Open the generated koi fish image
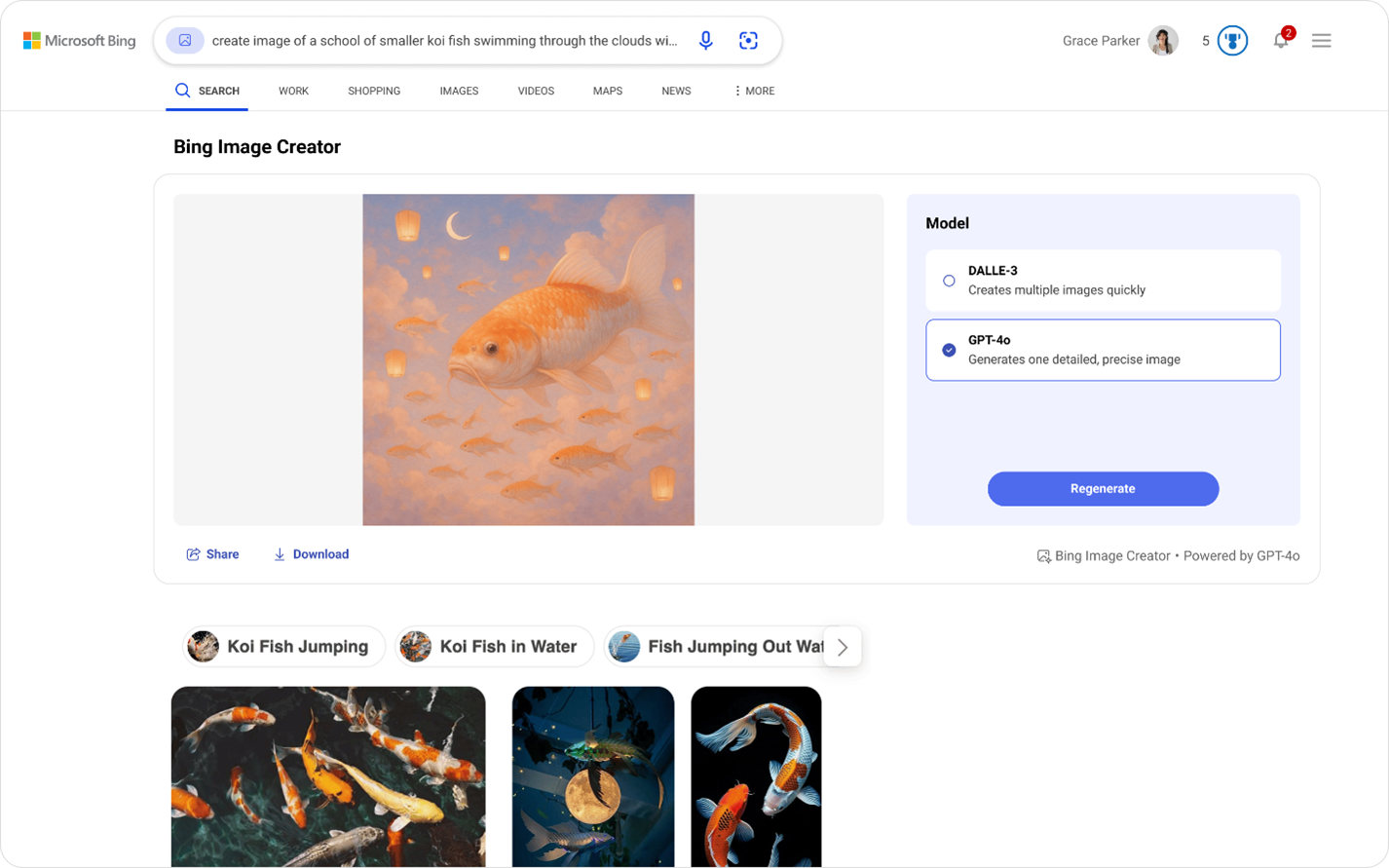Viewport: 1389px width, 868px height. (528, 359)
